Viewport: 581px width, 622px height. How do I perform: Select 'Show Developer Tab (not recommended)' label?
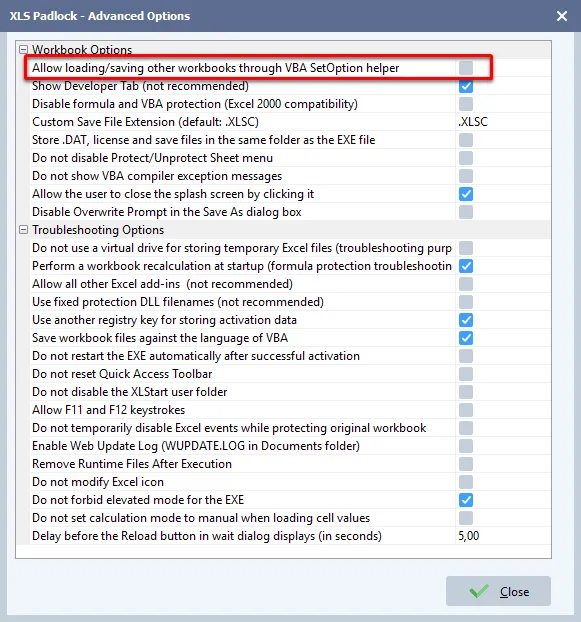(x=140, y=86)
